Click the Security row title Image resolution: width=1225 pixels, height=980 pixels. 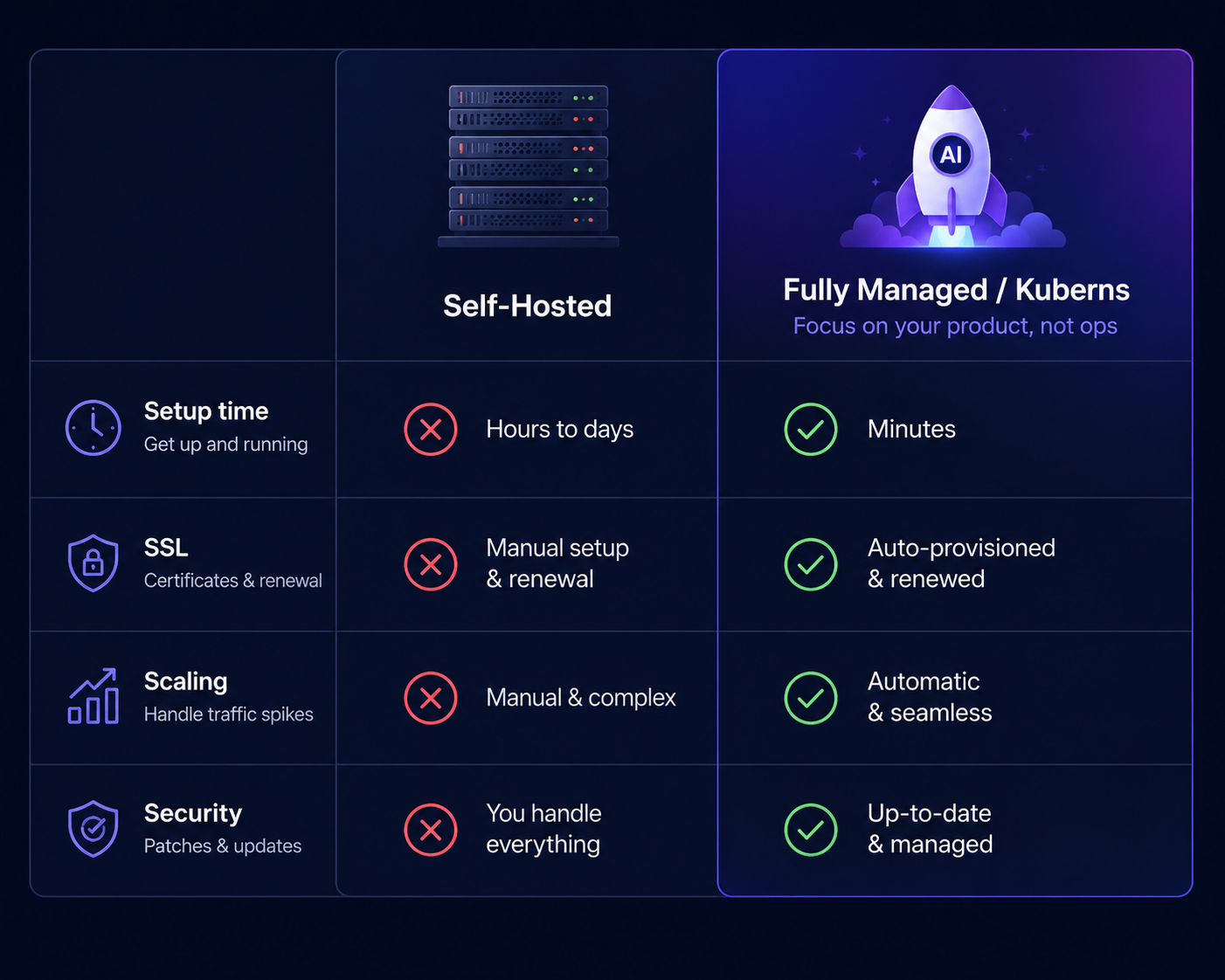192,813
